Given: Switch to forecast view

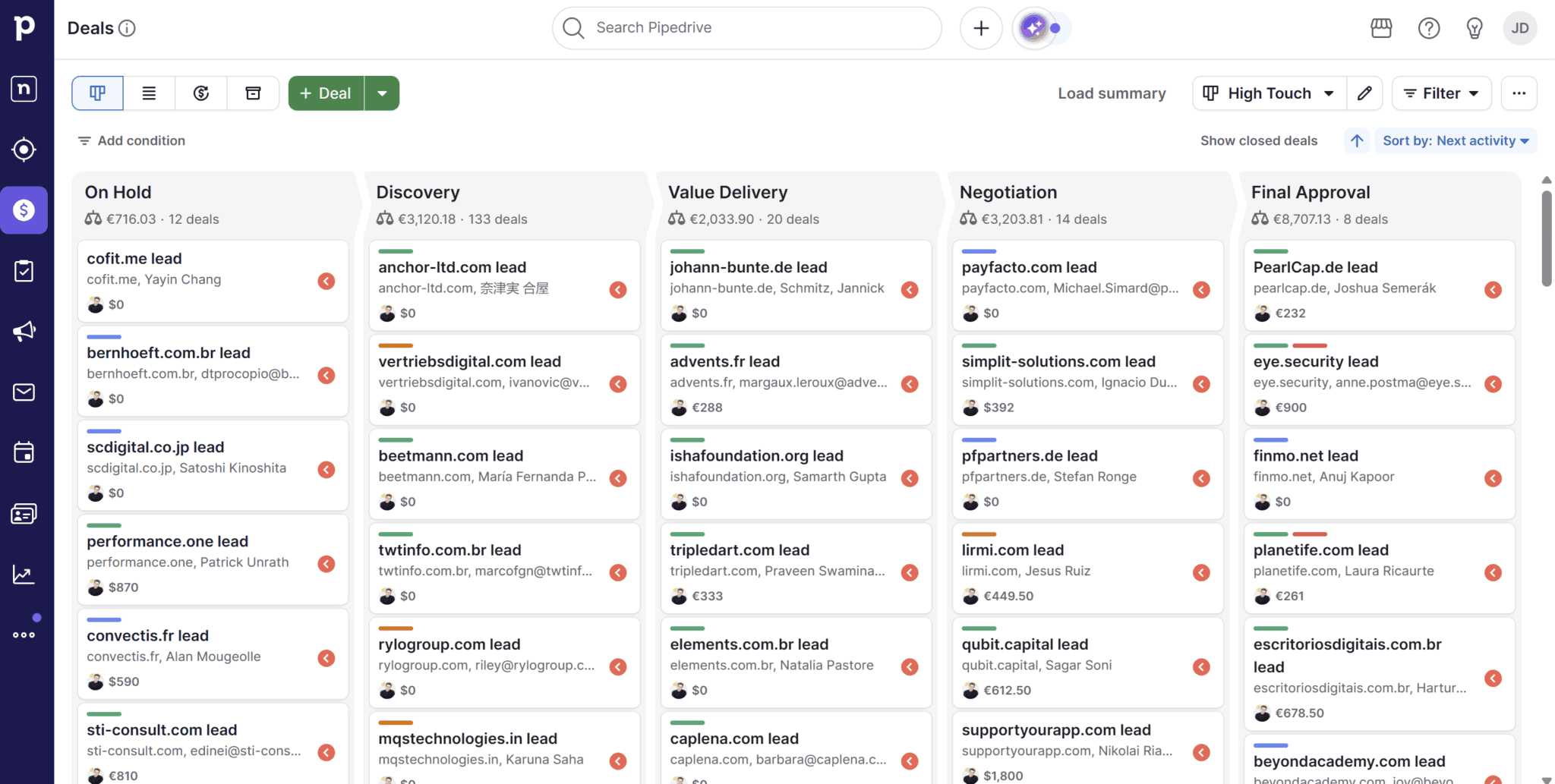Looking at the screenshot, I should pos(201,93).
